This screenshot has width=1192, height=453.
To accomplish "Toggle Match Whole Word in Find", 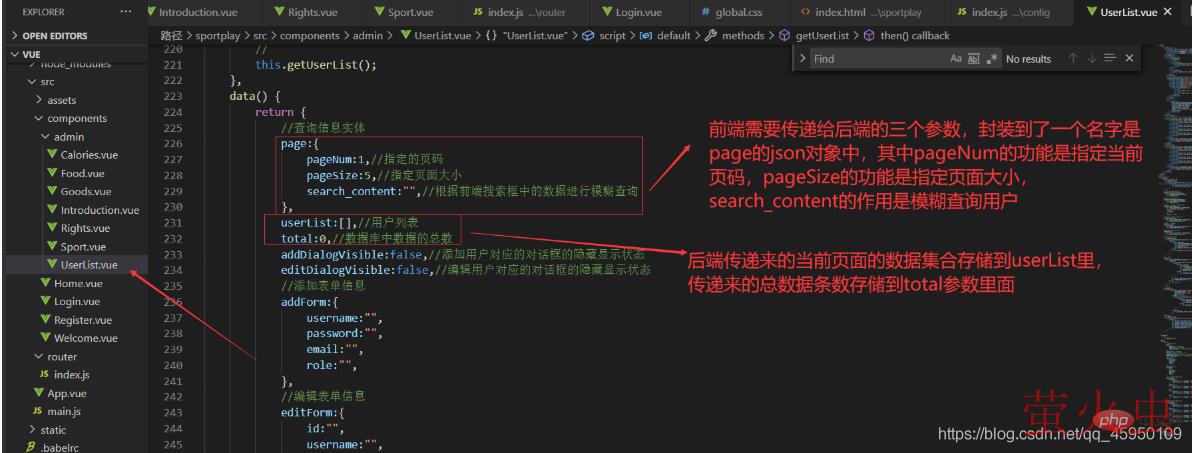I will coord(974,59).
